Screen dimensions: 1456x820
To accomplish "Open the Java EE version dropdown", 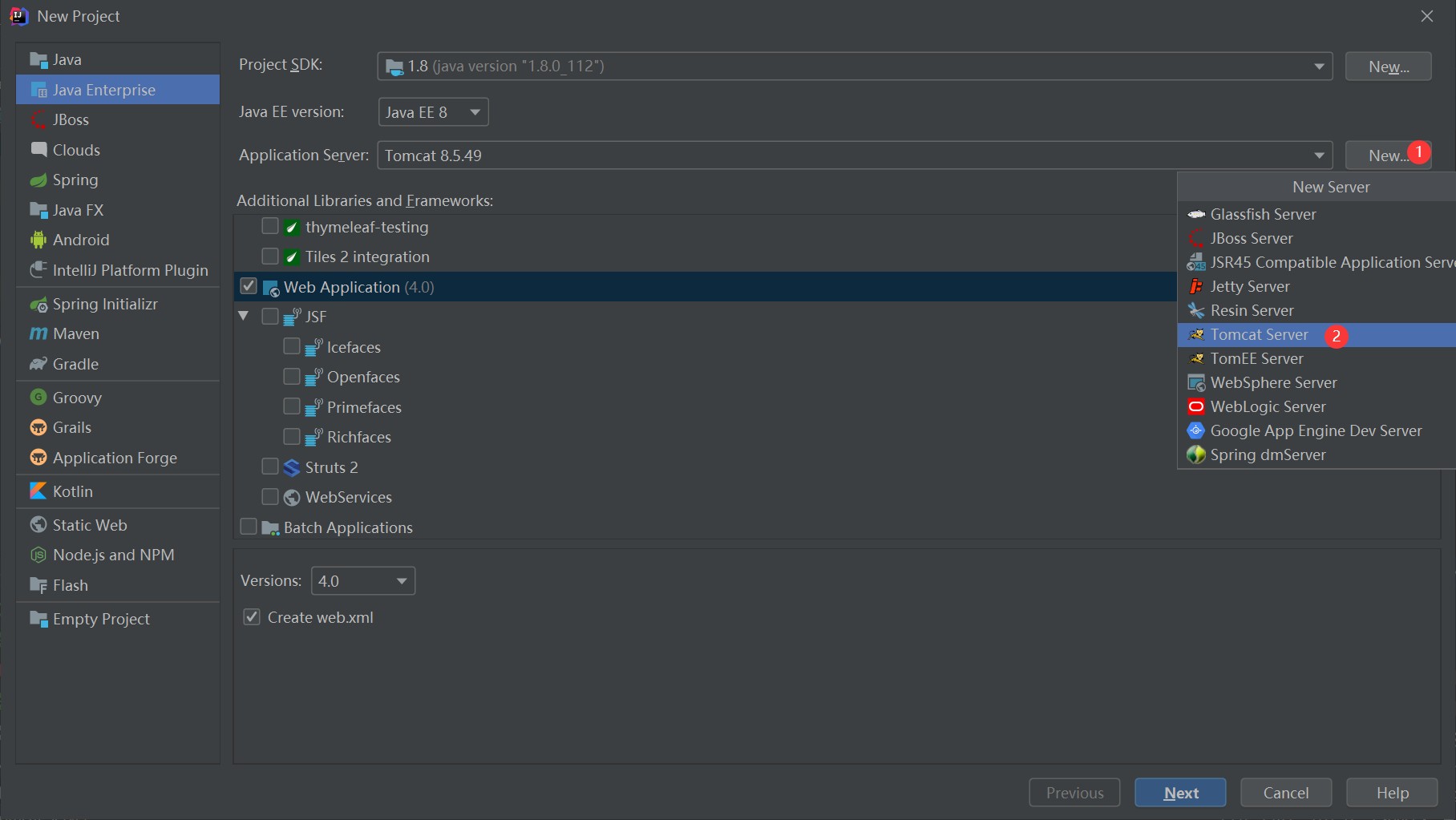I will [433, 112].
